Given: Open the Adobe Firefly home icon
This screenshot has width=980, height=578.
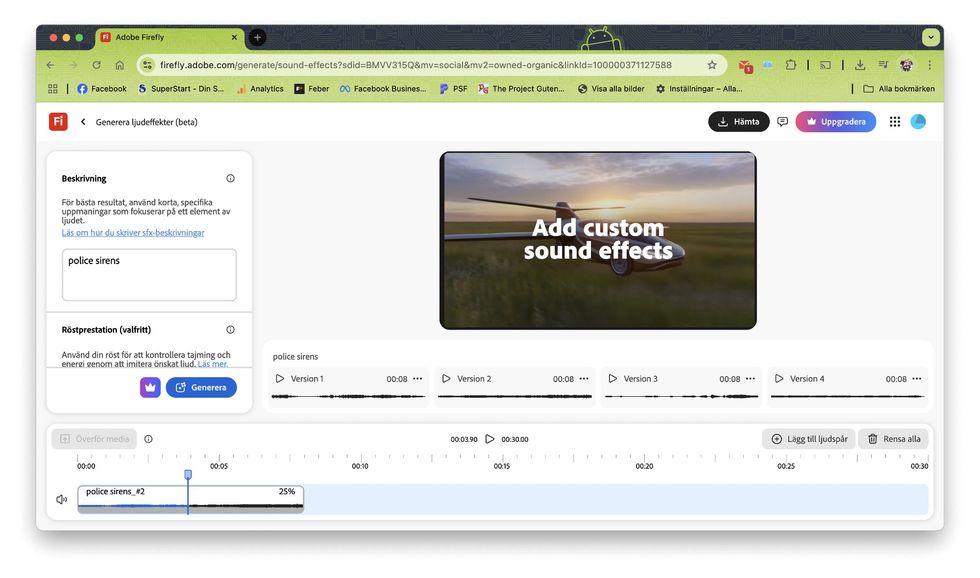Looking at the screenshot, I should tap(58, 121).
